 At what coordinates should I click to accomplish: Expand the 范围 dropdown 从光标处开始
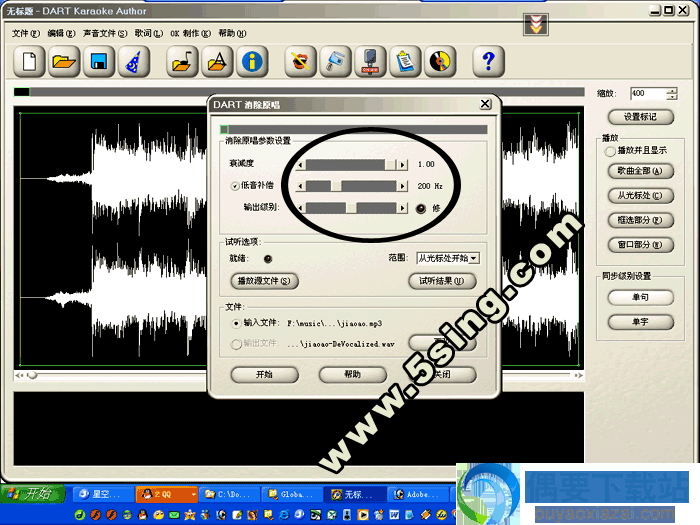tap(474, 258)
